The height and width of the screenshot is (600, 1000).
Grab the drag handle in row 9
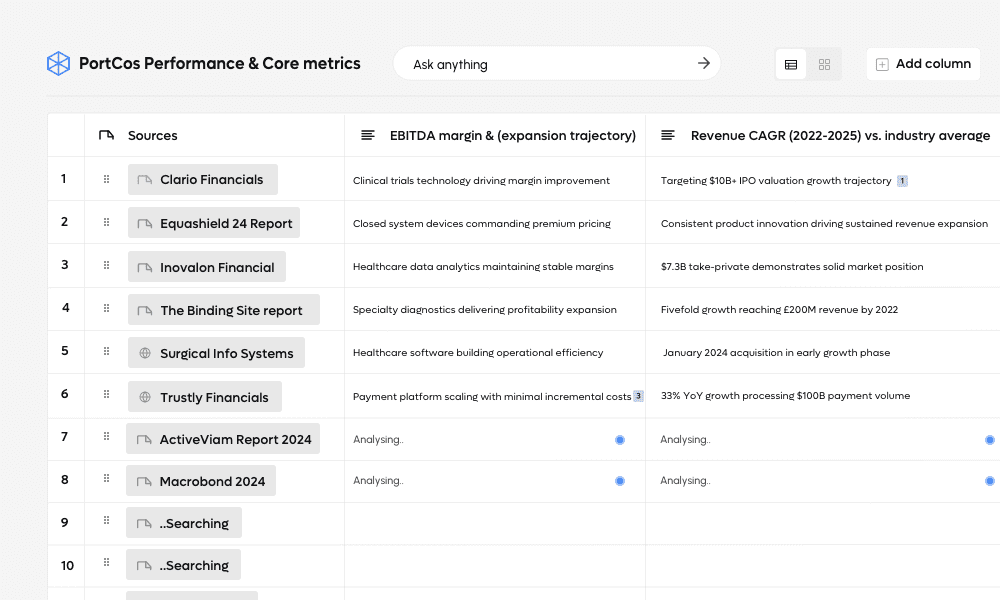[x=107, y=520]
